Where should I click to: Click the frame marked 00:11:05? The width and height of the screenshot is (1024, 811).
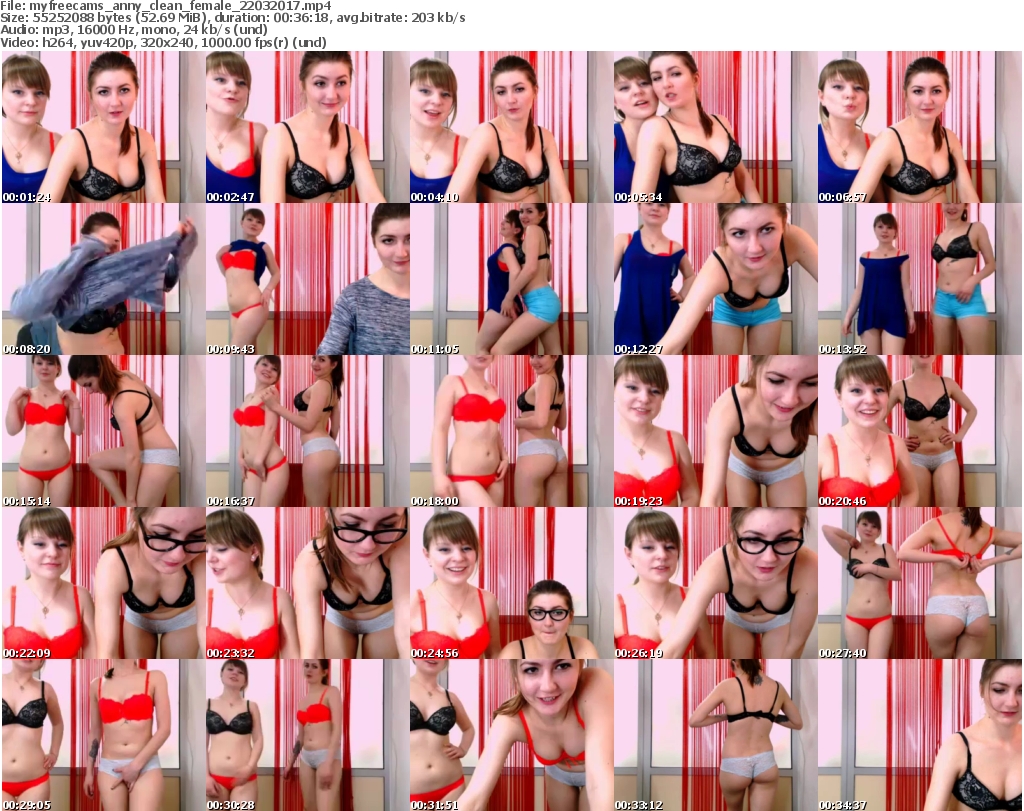(x=512, y=279)
